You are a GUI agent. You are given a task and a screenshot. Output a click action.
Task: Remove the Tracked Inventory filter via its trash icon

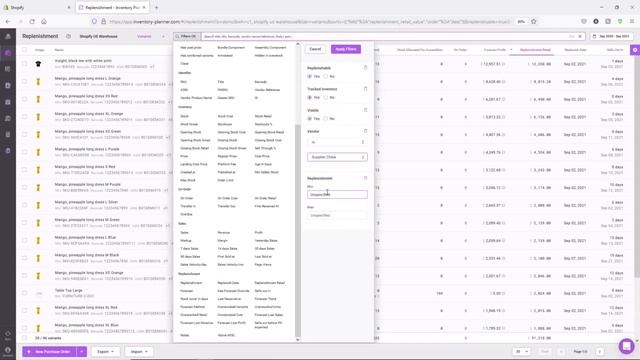click(x=365, y=89)
